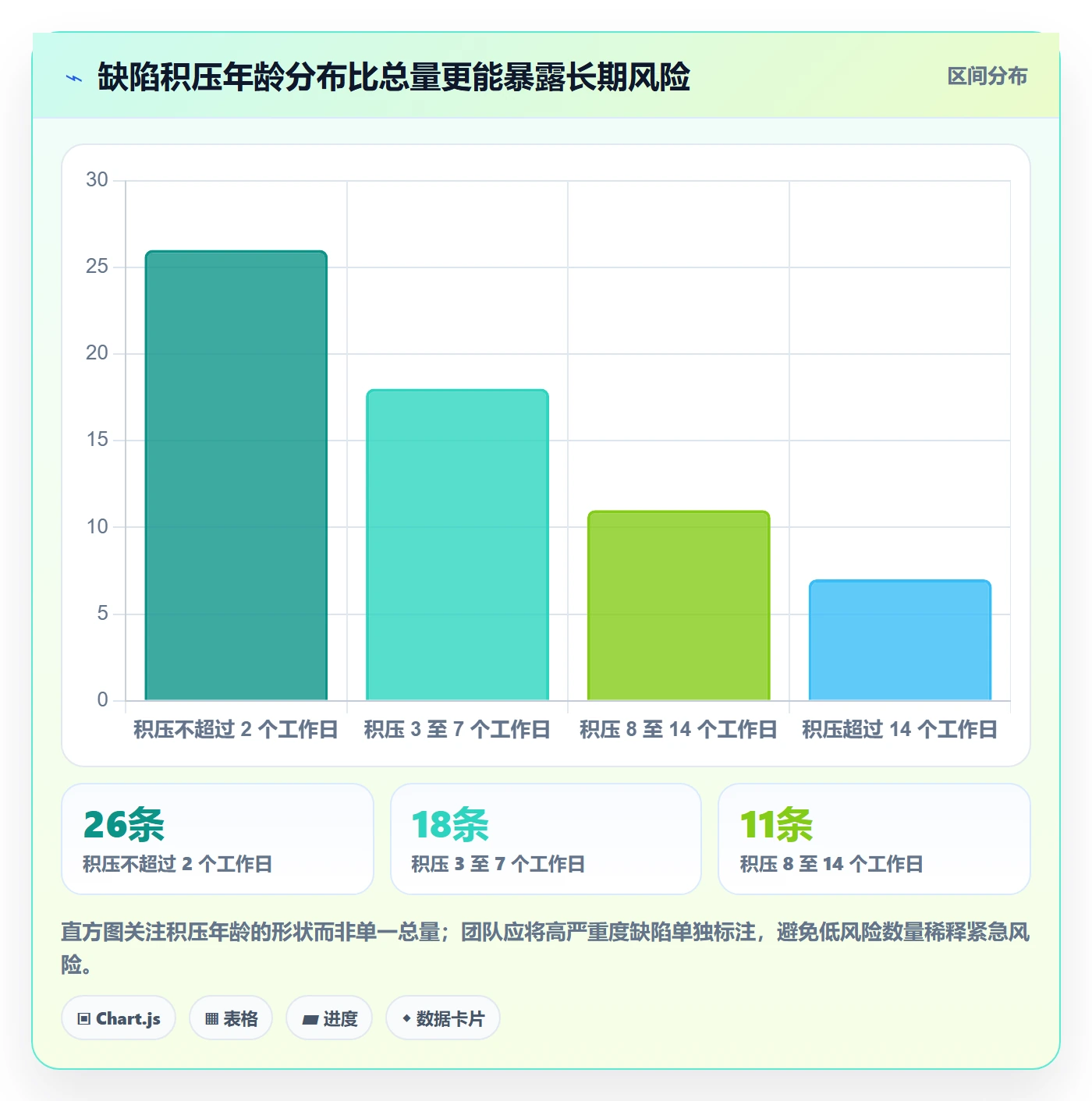Click the y-axis value 15
The height and width of the screenshot is (1101, 1092).
[97, 440]
